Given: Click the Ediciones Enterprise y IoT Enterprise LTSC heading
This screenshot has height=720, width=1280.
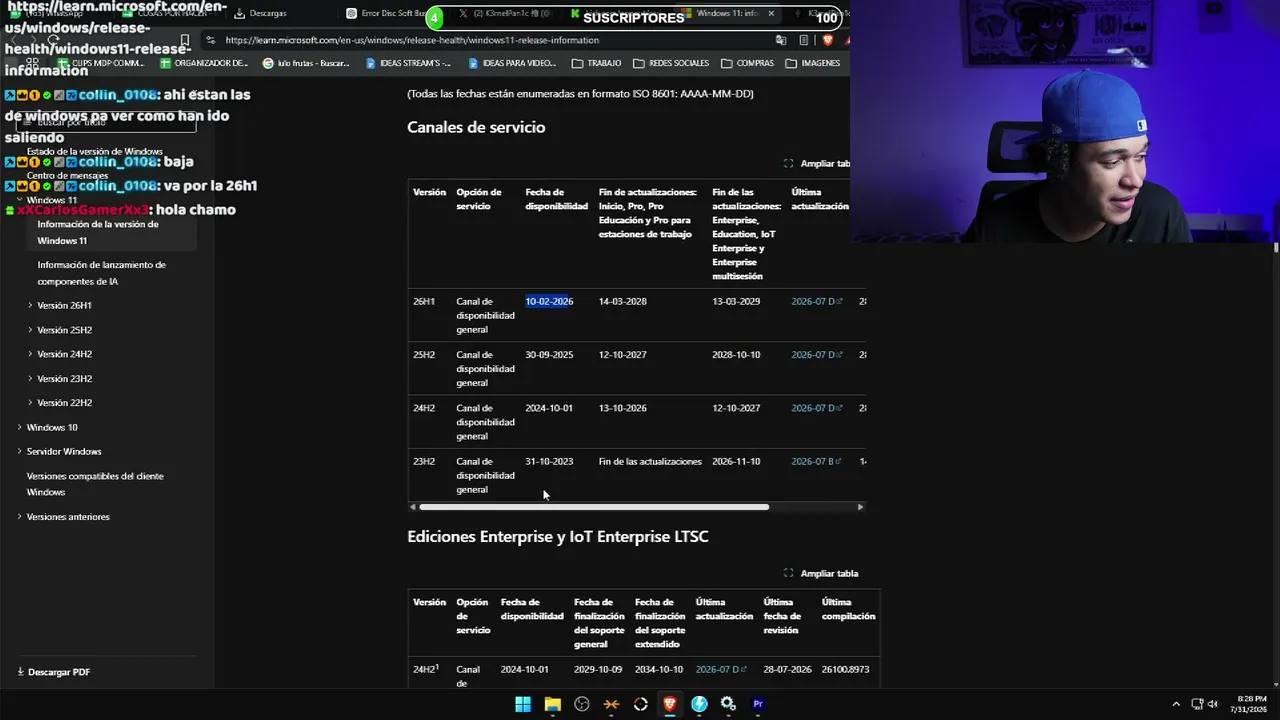Looking at the screenshot, I should [557, 537].
